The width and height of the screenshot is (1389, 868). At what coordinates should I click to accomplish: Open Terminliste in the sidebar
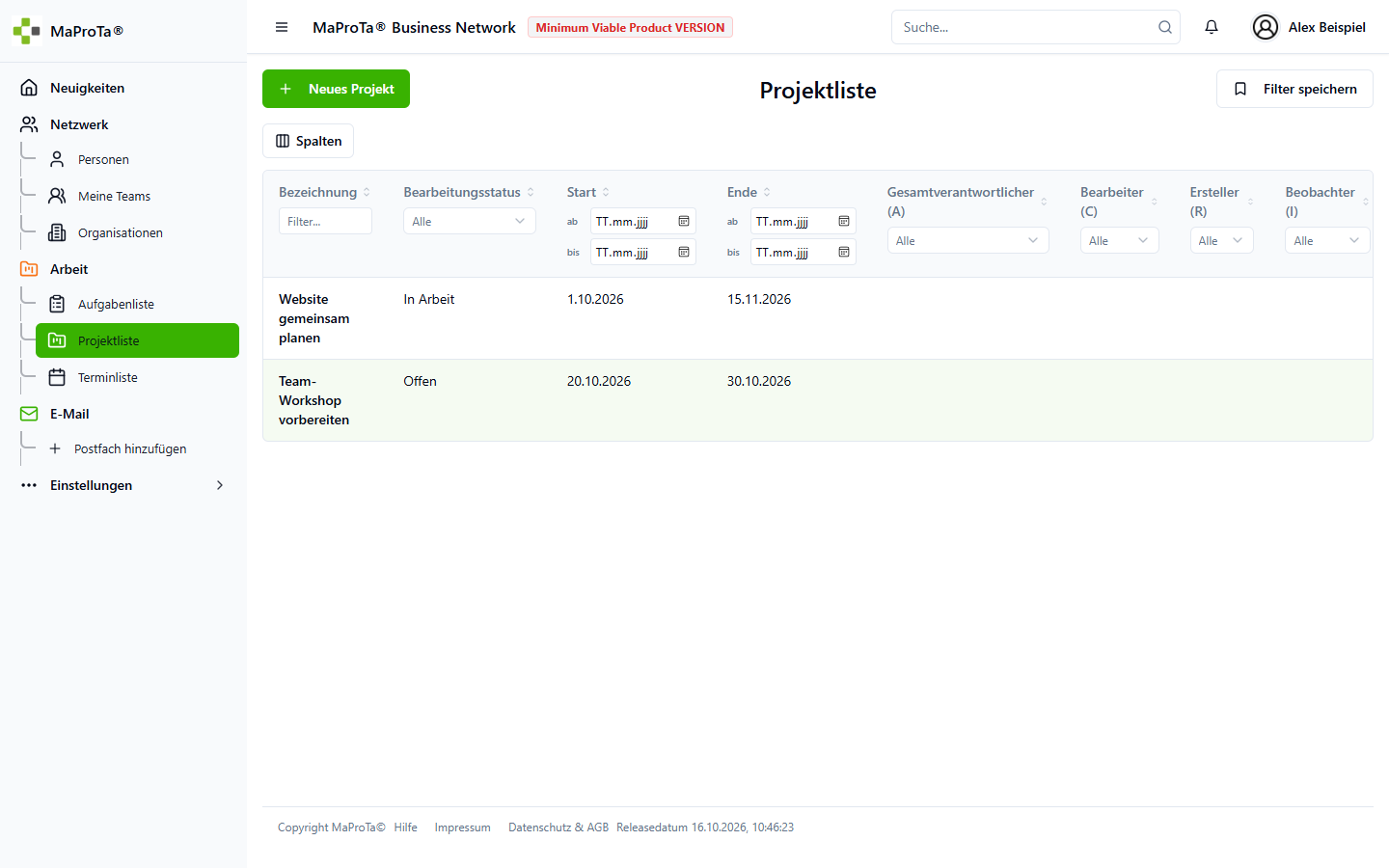[137, 377]
